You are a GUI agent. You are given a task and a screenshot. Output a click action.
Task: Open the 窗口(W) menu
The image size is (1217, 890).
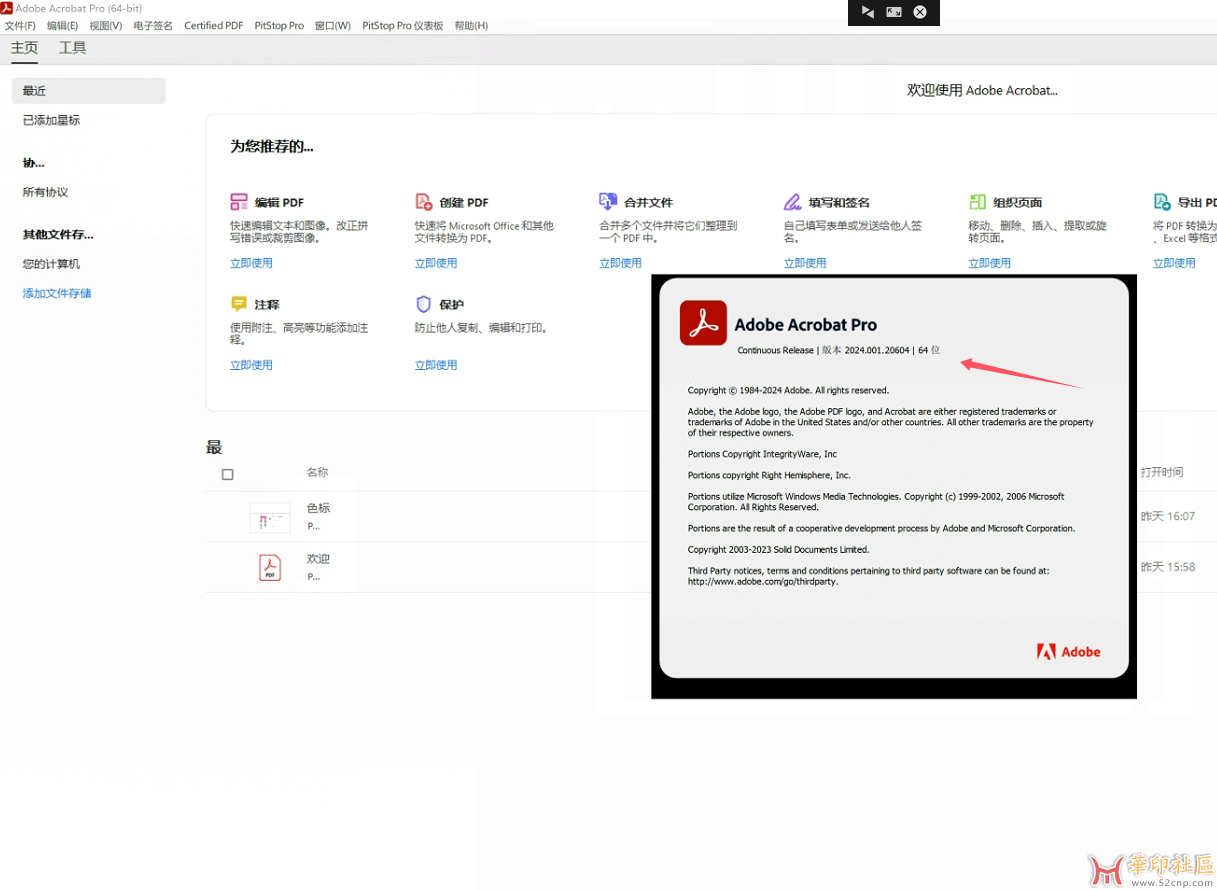pyautogui.click(x=333, y=26)
